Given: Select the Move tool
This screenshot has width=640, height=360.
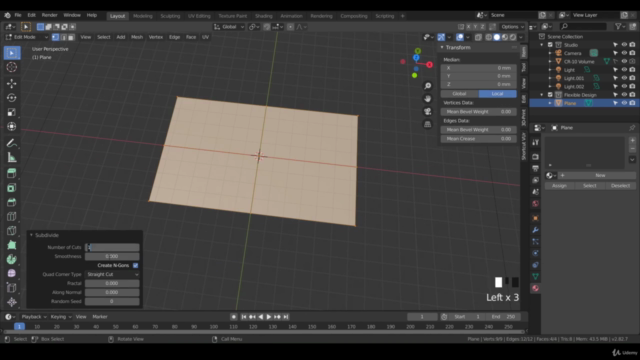Looking at the screenshot, I should 11,83.
